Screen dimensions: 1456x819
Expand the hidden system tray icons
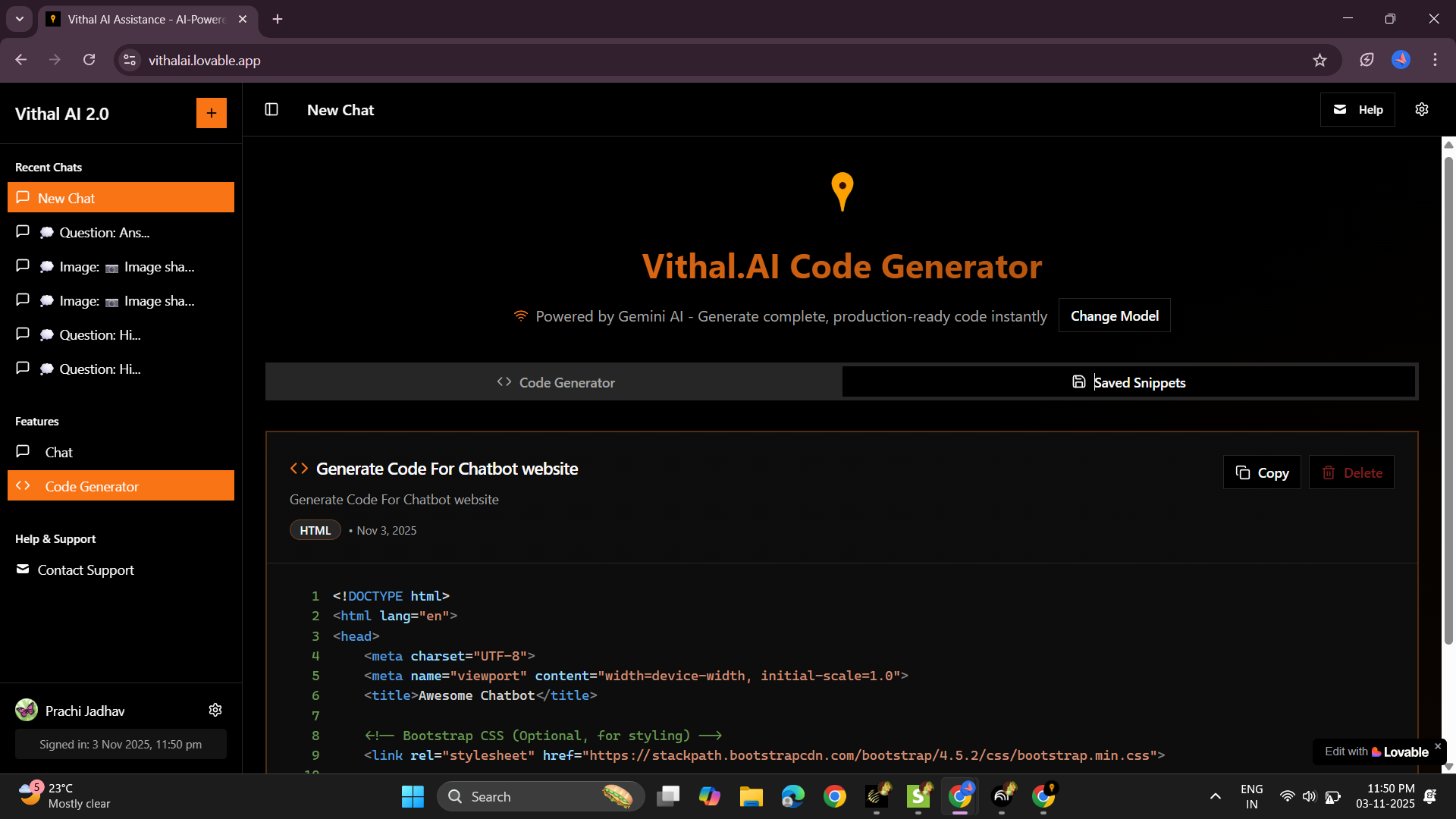[1214, 796]
